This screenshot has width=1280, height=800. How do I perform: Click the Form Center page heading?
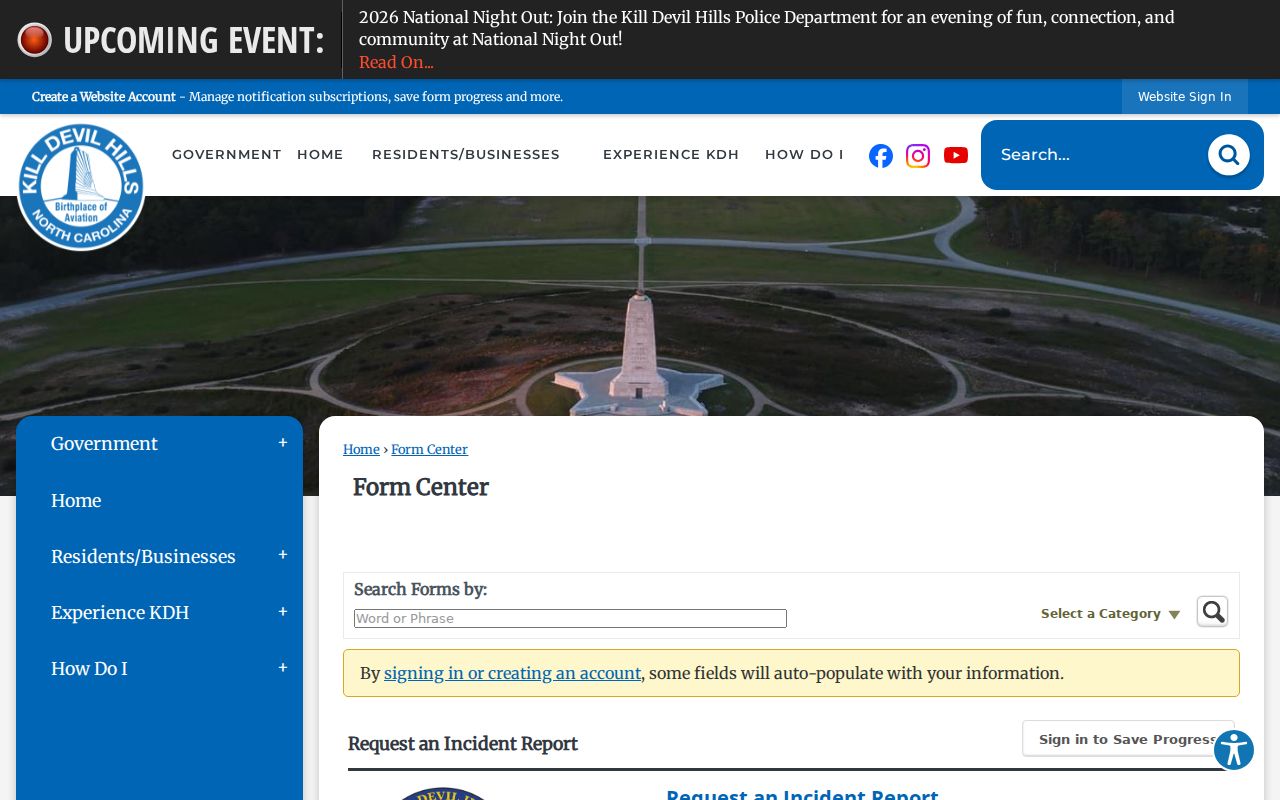click(x=421, y=487)
